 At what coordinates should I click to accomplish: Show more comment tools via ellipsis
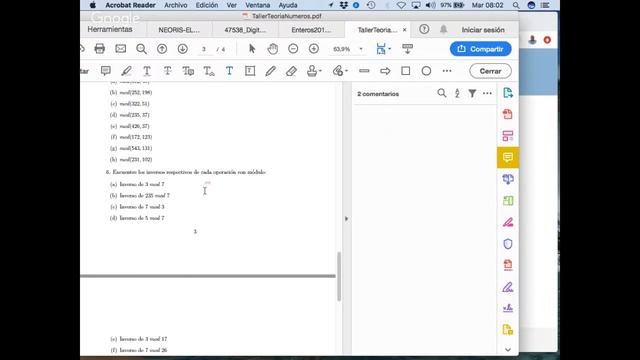pos(447,71)
